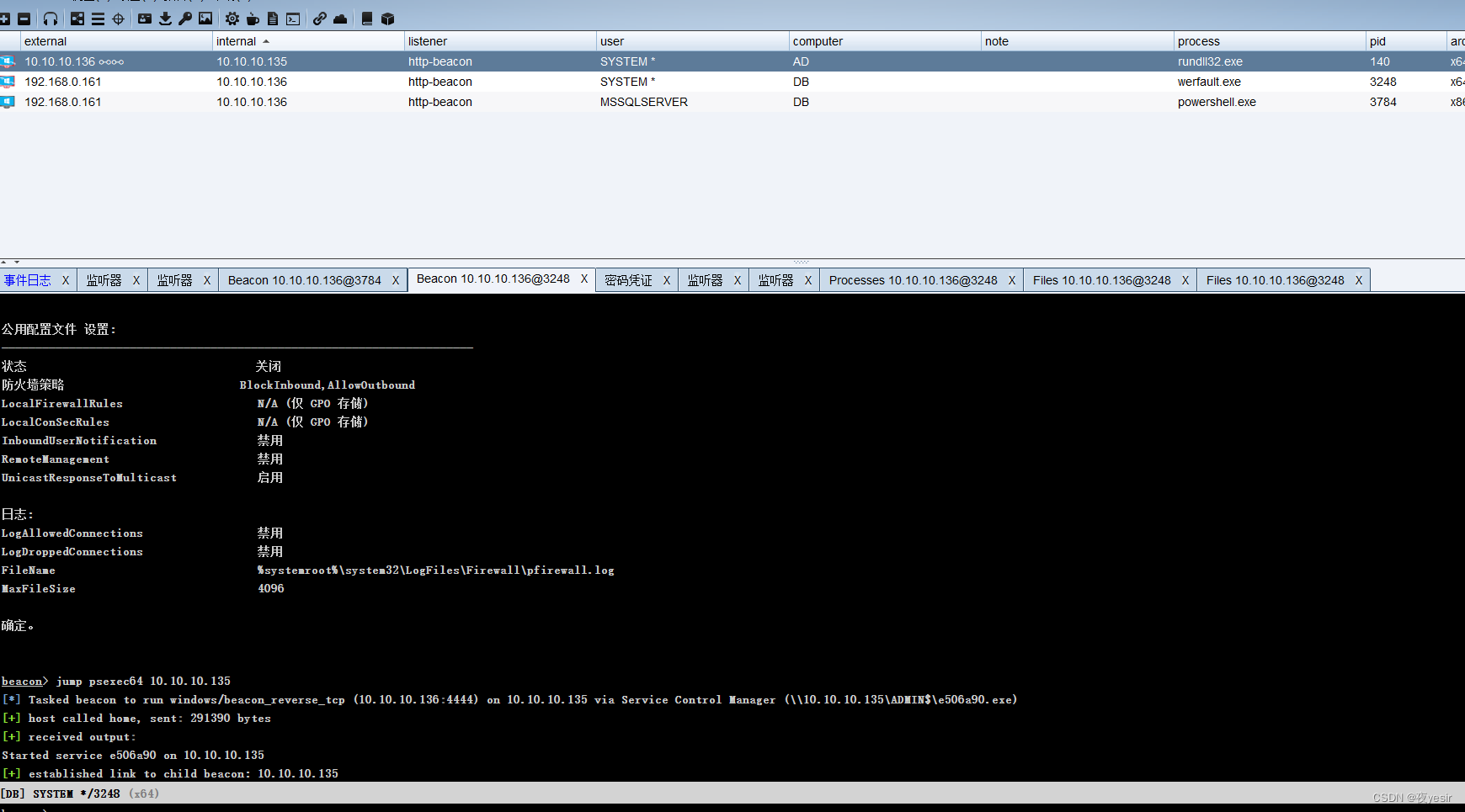The image size is (1465, 812).
Task: Click the gear icon to generate executable
Action: [232, 19]
